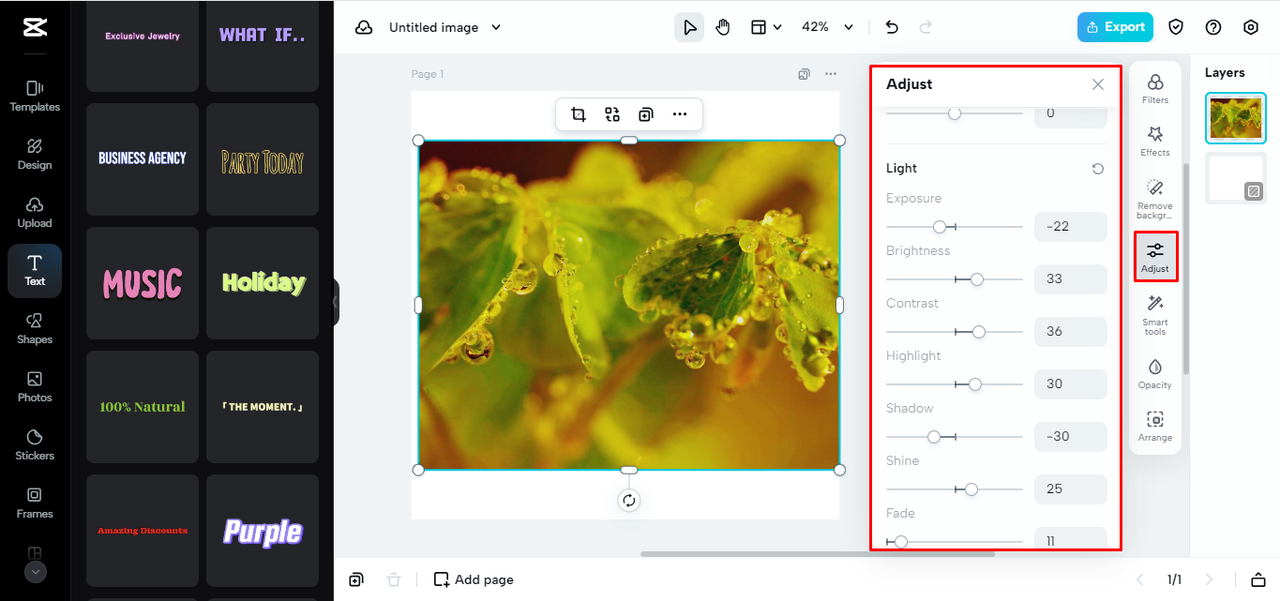This screenshot has height=601, width=1280.
Task: Select the leaf image layer thumbnail
Action: (x=1236, y=118)
